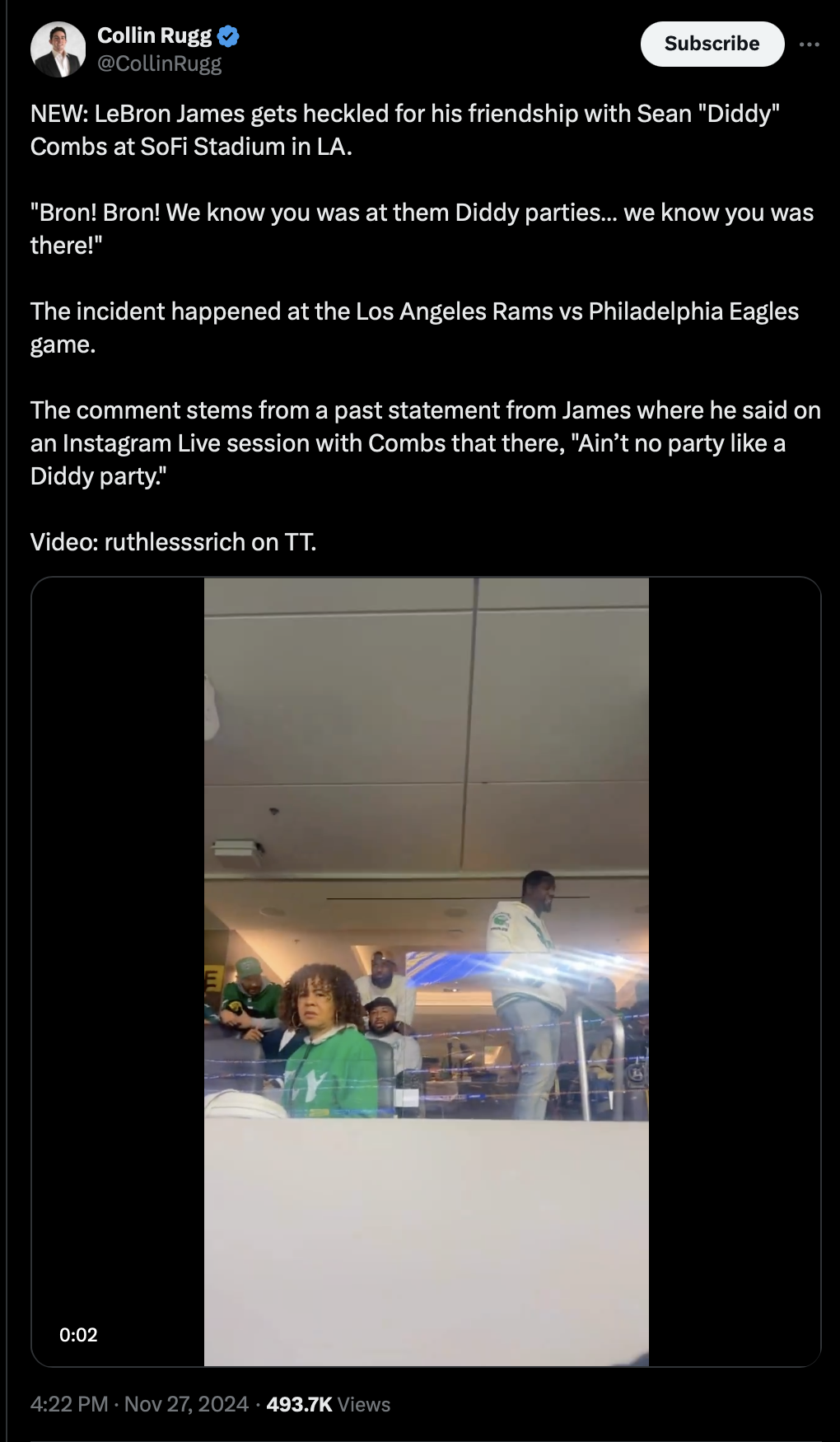Image resolution: width=840 pixels, height=1442 pixels.
Task: Click the person in the green jersey in the video
Action: click(325, 1042)
